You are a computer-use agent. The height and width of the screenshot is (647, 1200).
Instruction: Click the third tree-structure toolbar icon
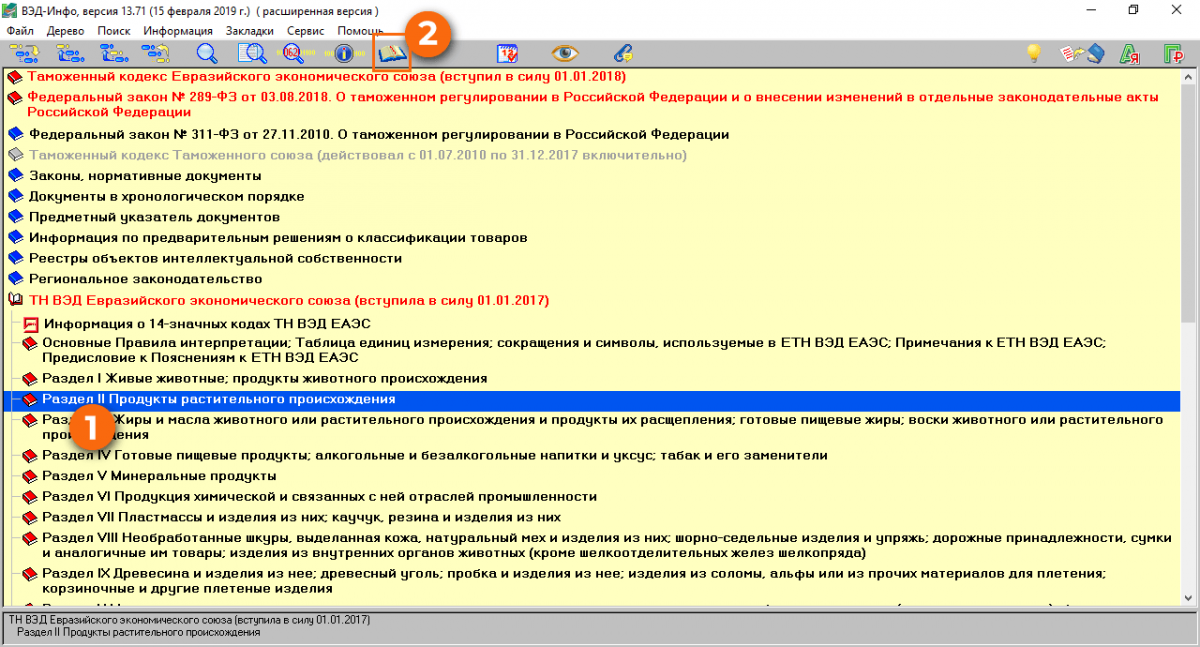point(113,54)
